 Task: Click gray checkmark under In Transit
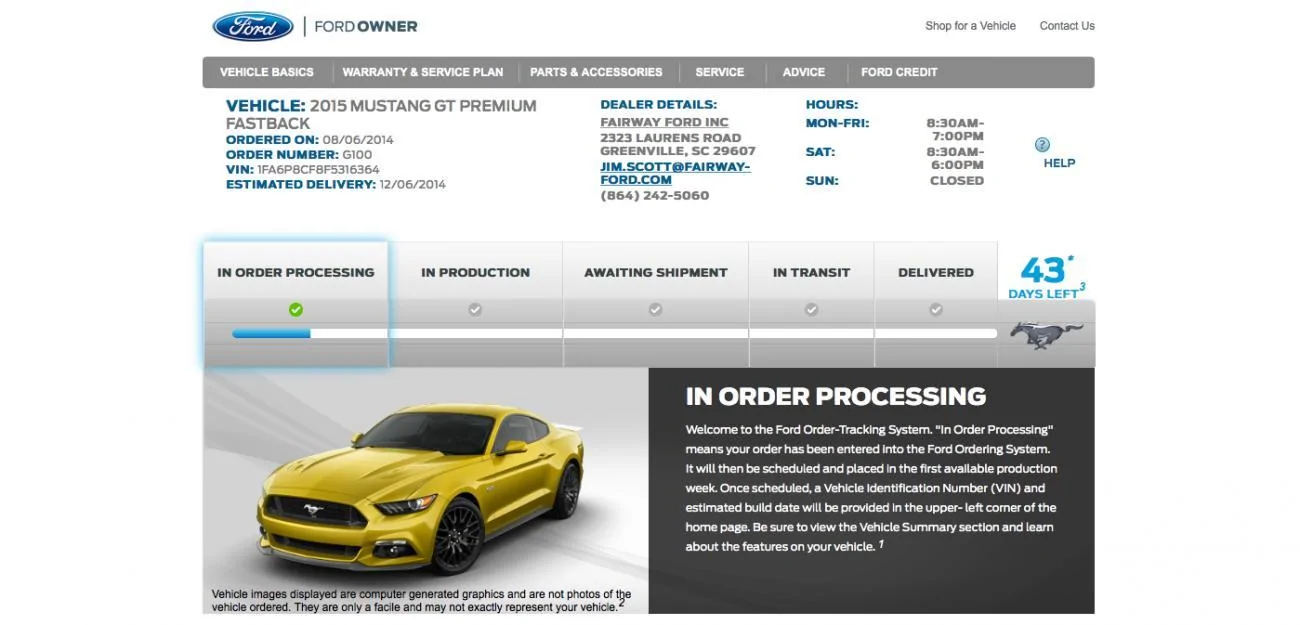click(x=811, y=310)
